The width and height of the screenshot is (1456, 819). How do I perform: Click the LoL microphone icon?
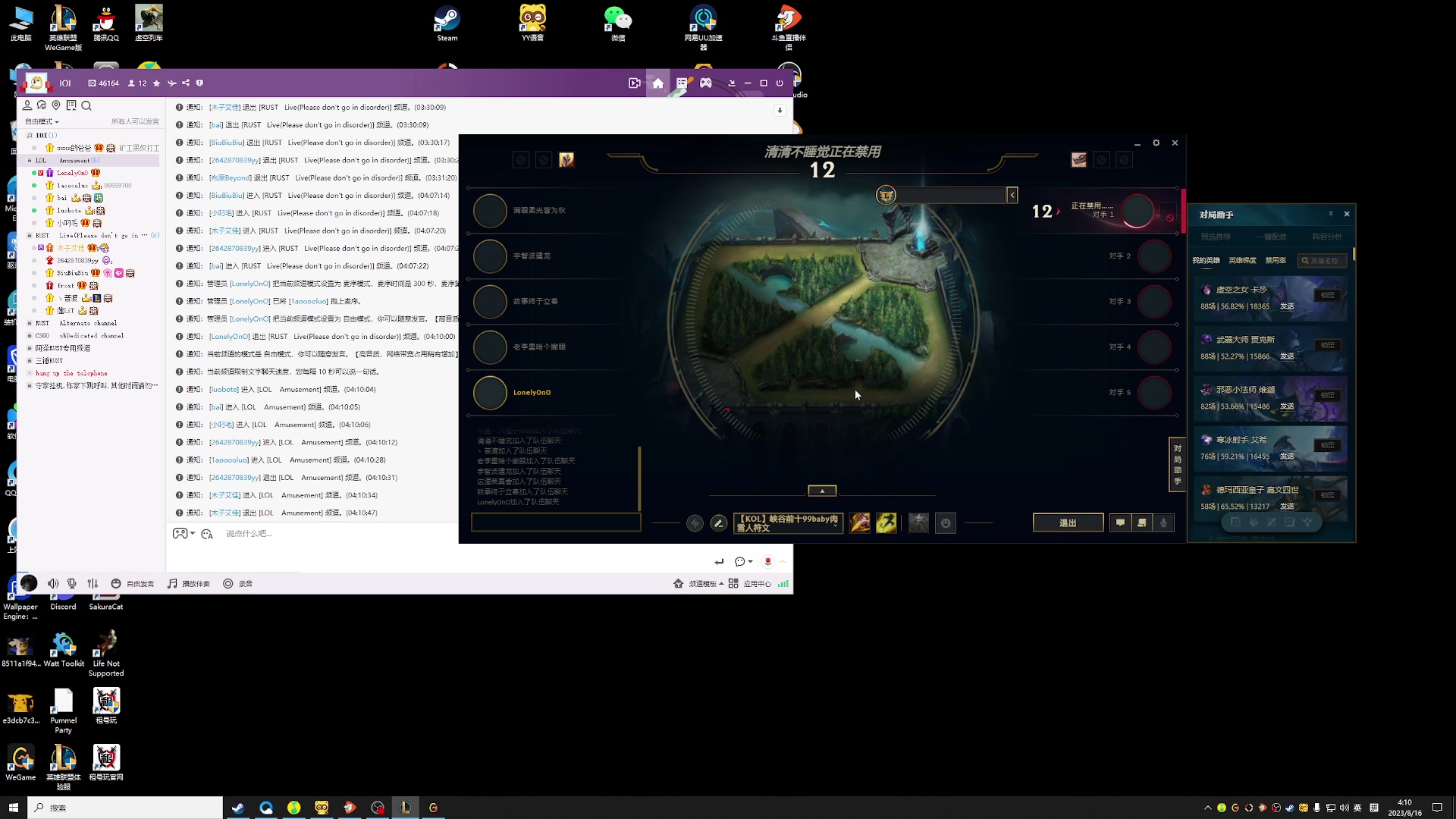point(1163,522)
